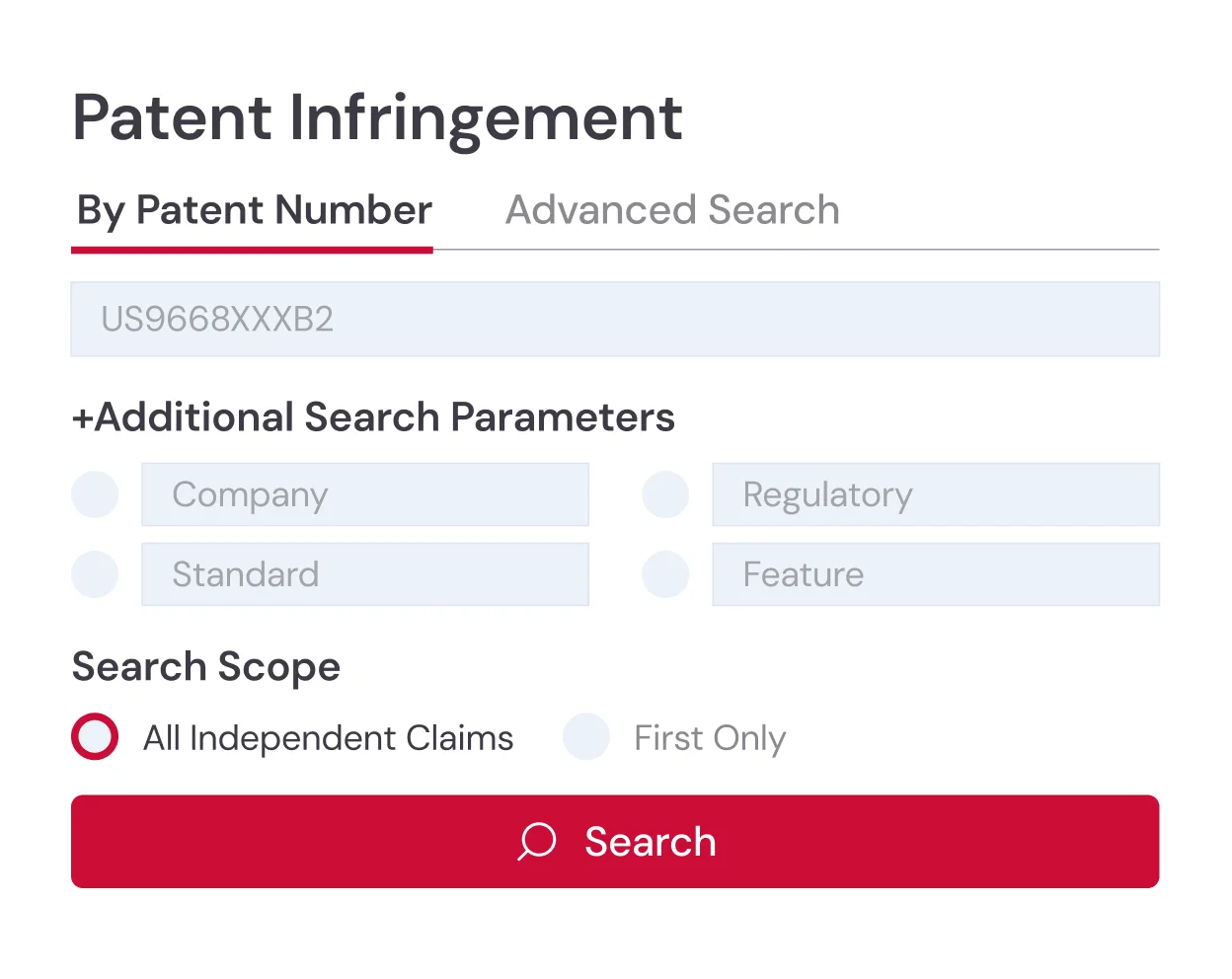This screenshot has height=979, width=1232.
Task: Enable the Regulatory parameter checkbox
Action: pos(665,494)
